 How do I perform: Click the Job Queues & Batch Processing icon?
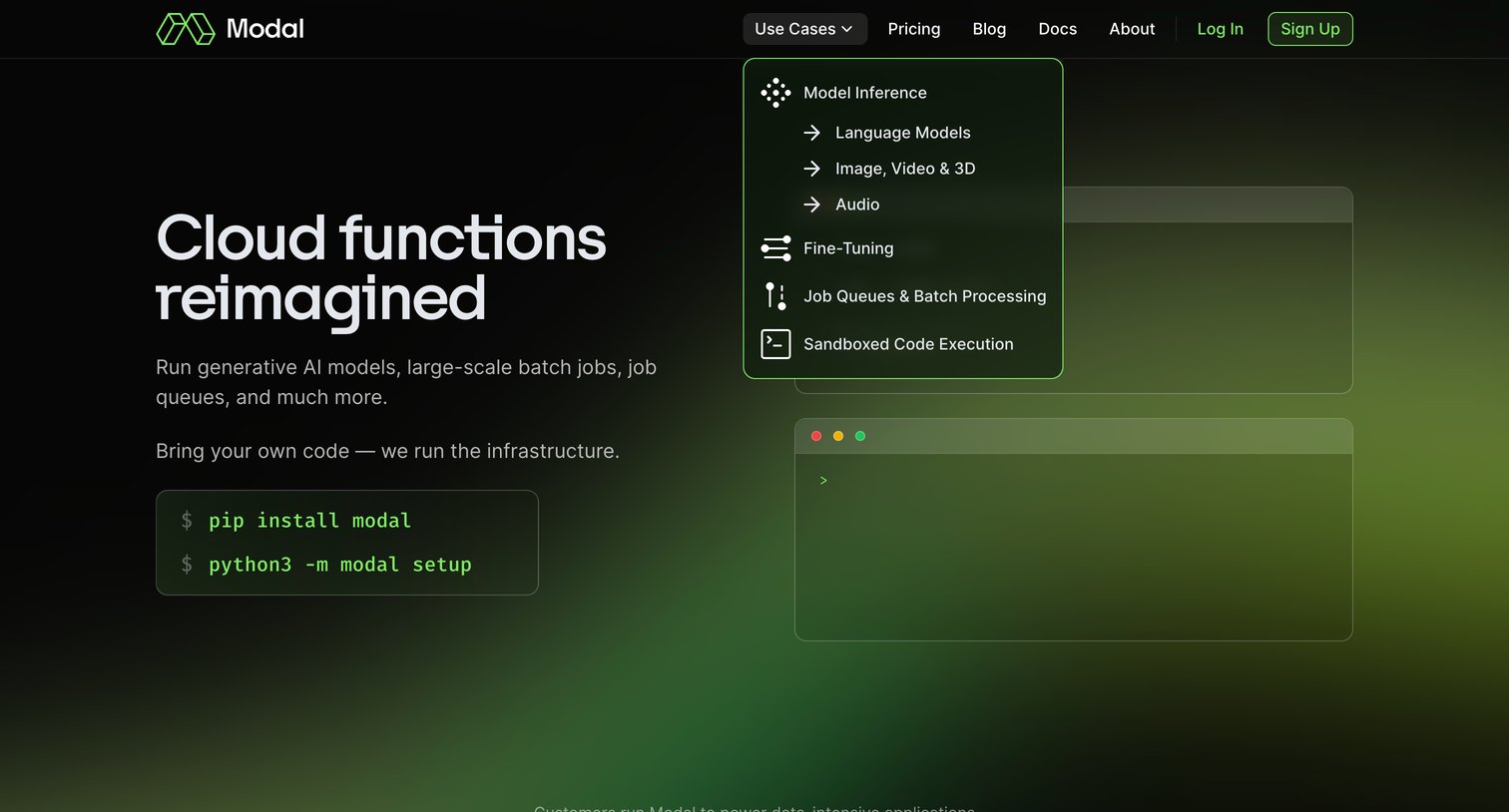[775, 296]
